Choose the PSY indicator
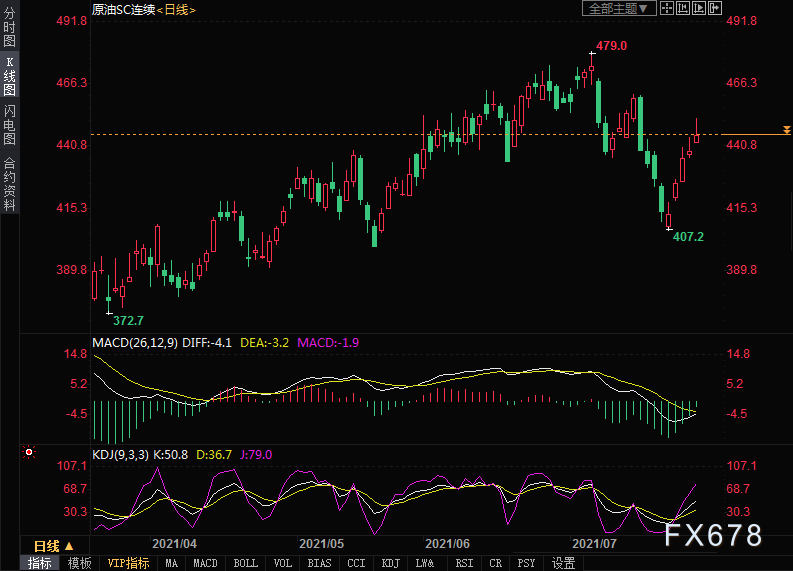The width and height of the screenshot is (793, 571). (526, 563)
